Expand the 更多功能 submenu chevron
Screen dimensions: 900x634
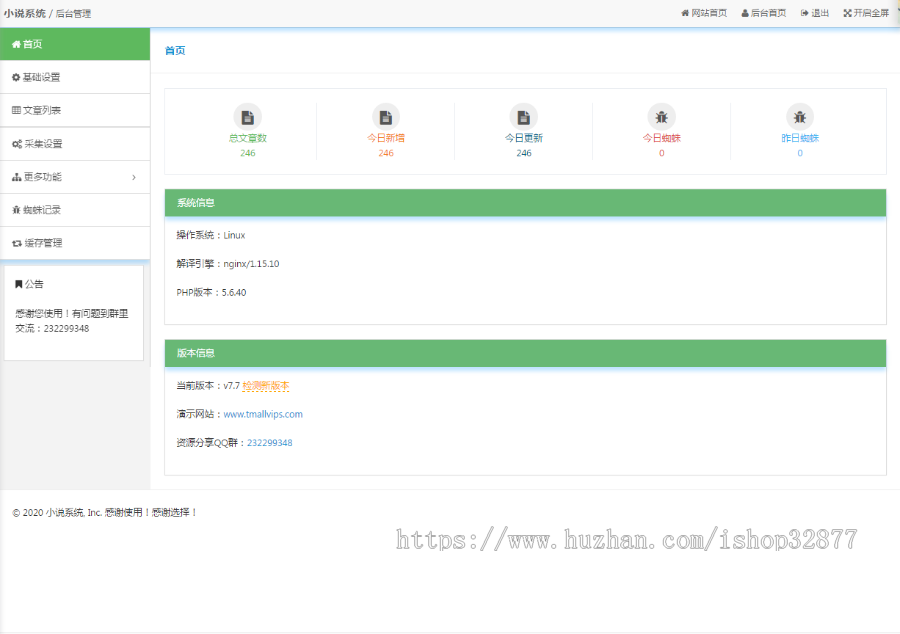click(135, 177)
